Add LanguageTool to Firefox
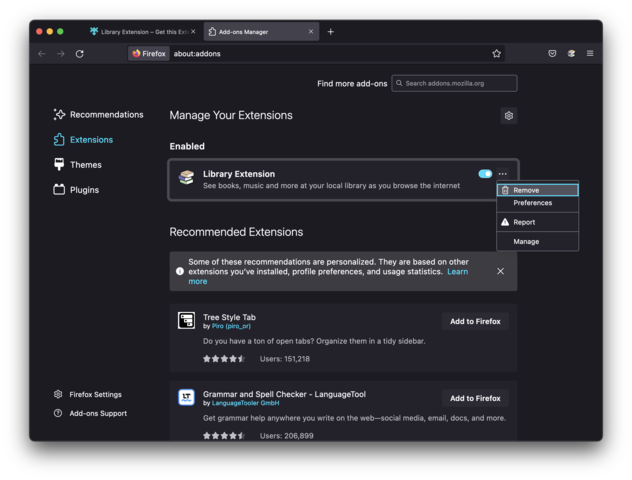Viewport: 632px width, 480px height. point(475,398)
